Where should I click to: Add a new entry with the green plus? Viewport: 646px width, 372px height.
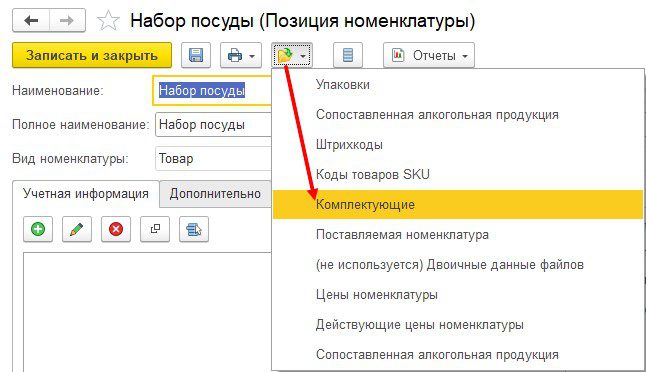point(38,229)
